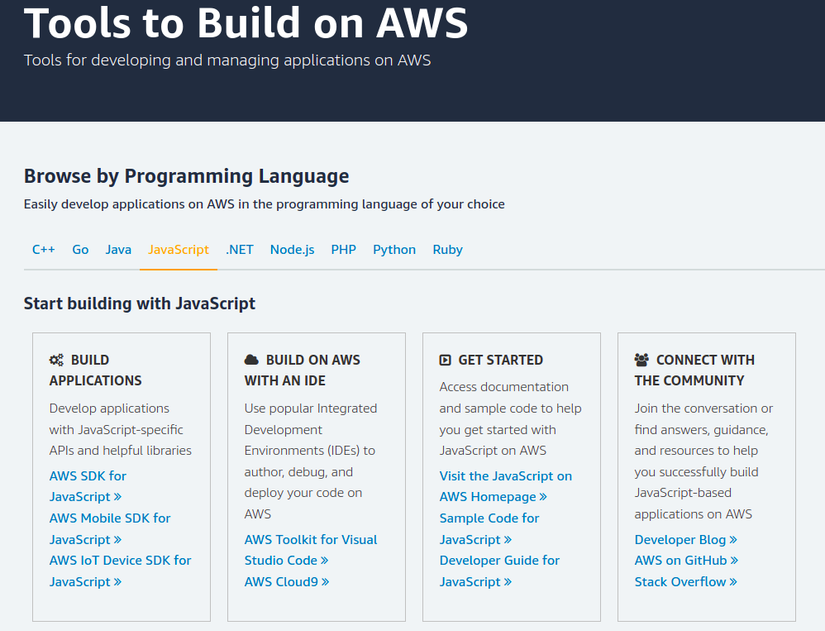
Task: Open the Stack Overflow community link
Action: coord(685,582)
